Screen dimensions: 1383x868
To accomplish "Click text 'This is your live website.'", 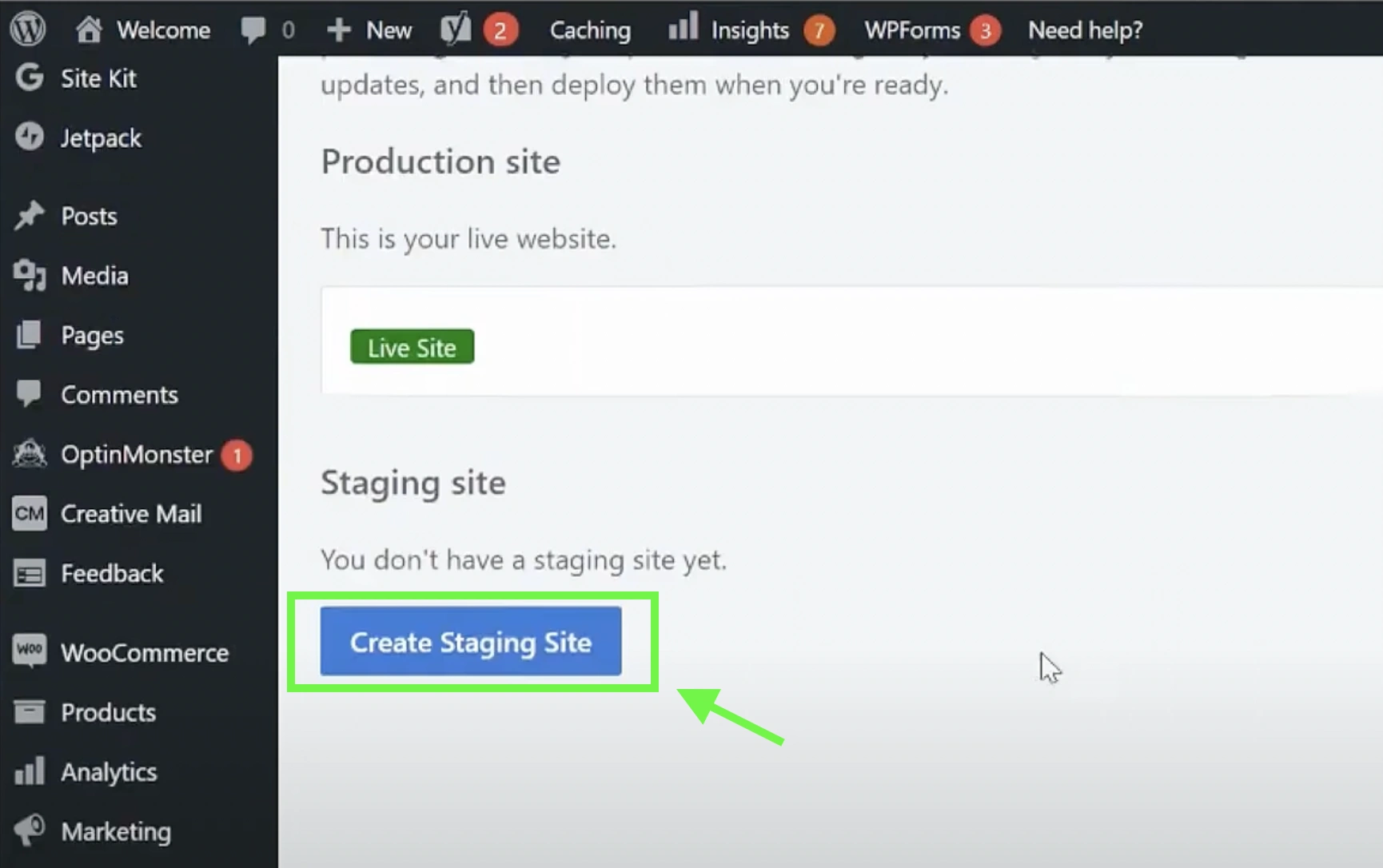I will tap(468, 238).
